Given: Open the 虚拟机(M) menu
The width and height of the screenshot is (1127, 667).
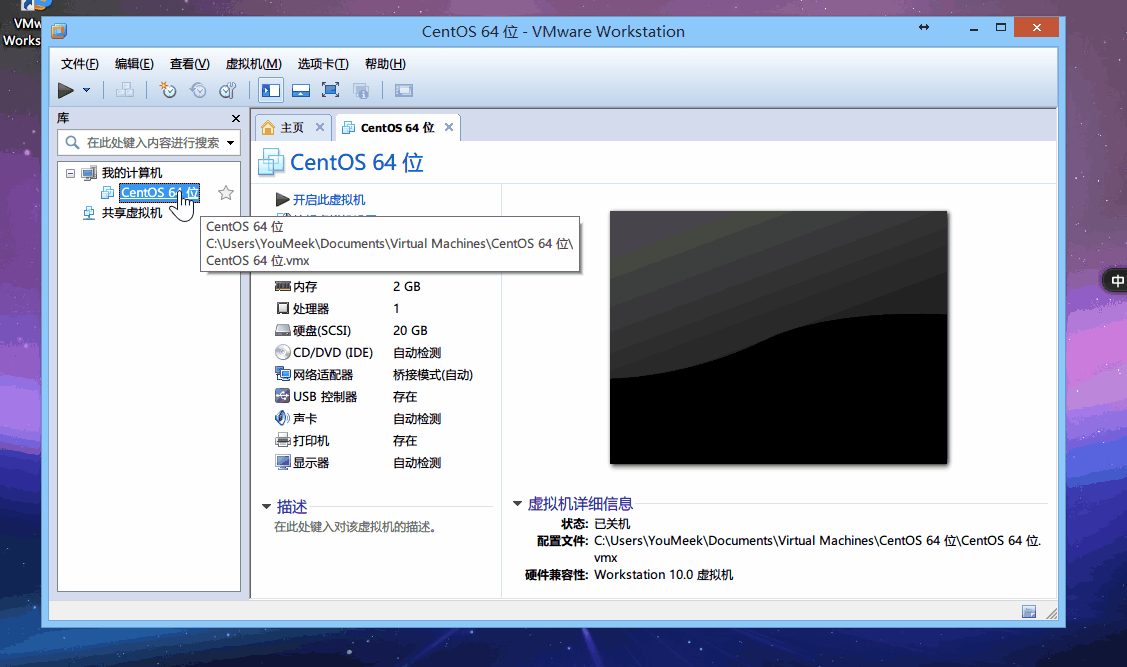Looking at the screenshot, I should pyautogui.click(x=252, y=63).
